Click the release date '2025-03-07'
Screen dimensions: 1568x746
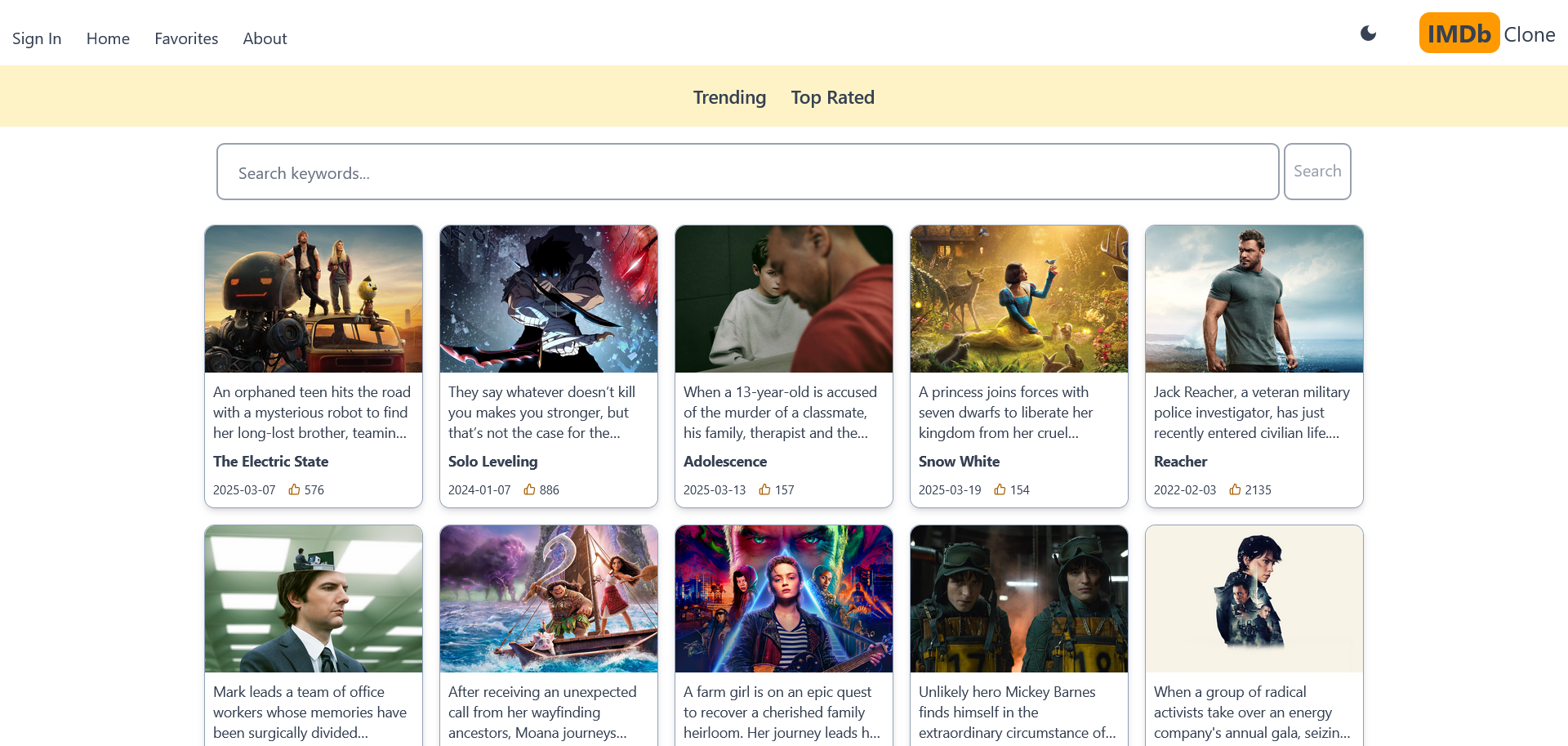pyautogui.click(x=244, y=489)
